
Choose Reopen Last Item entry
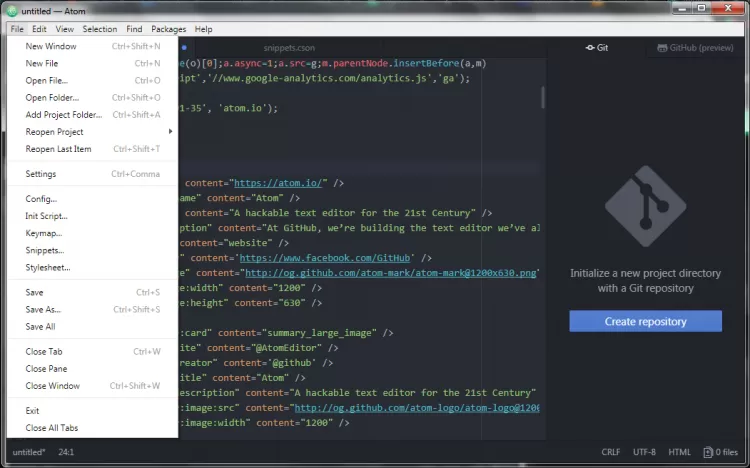point(93,149)
